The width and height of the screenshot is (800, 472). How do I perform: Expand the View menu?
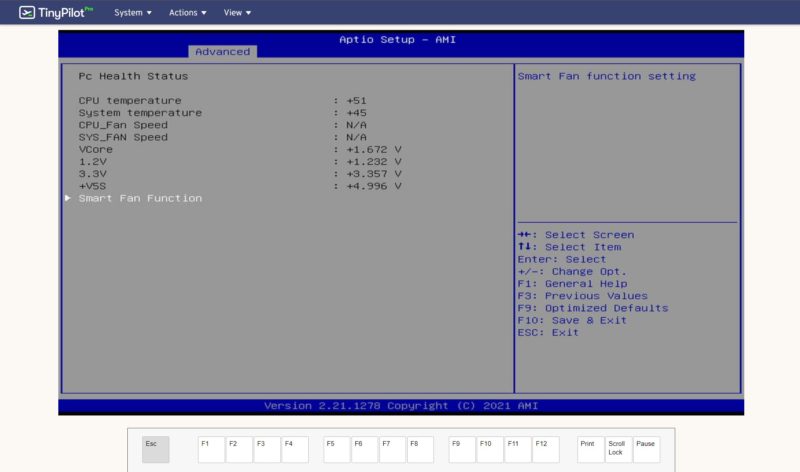click(237, 13)
